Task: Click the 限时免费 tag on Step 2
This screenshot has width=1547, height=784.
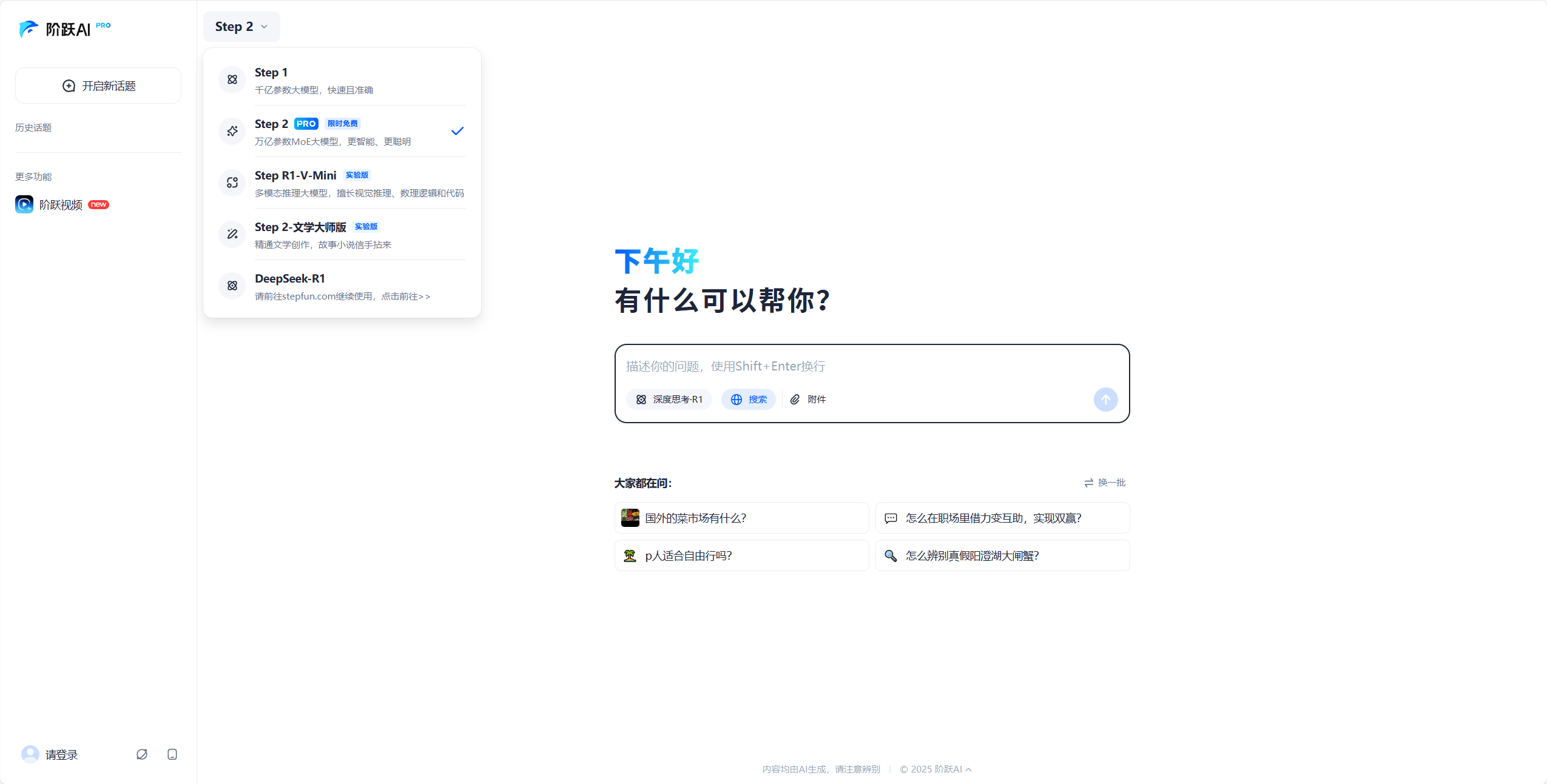Action: click(343, 124)
